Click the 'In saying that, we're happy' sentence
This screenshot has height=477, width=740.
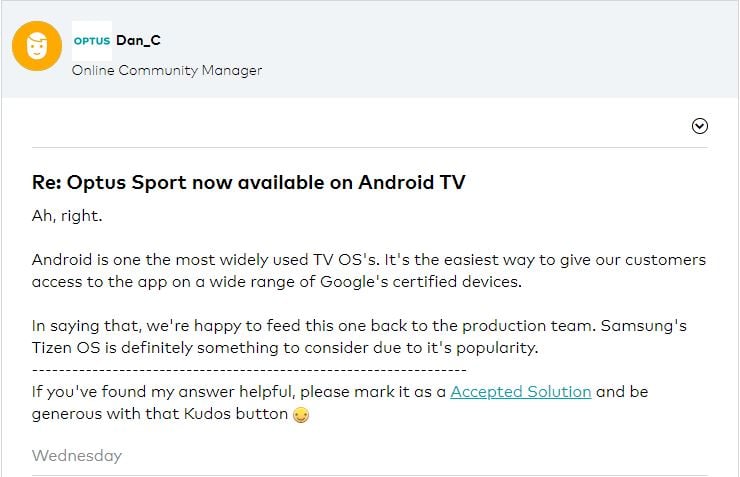point(359,337)
